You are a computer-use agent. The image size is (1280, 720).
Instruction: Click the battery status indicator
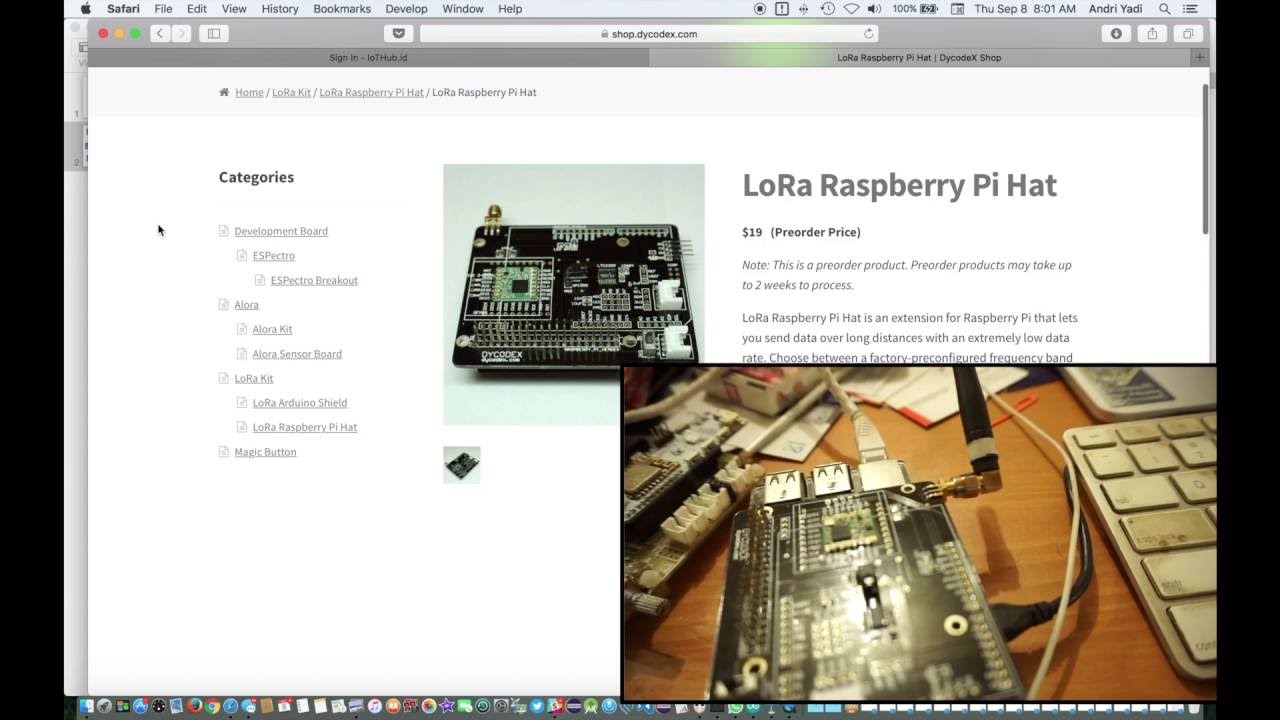point(915,9)
